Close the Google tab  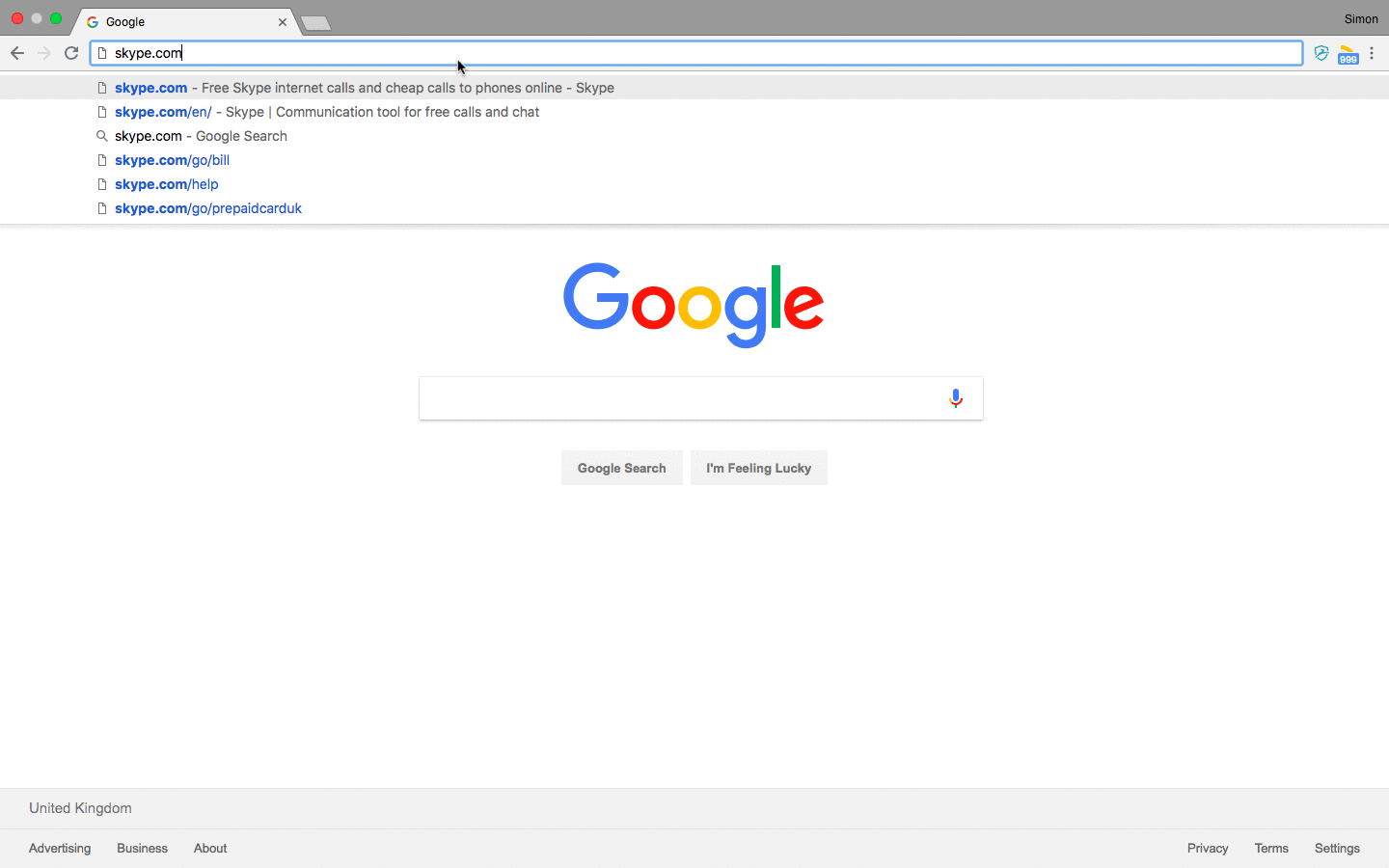pos(283,21)
